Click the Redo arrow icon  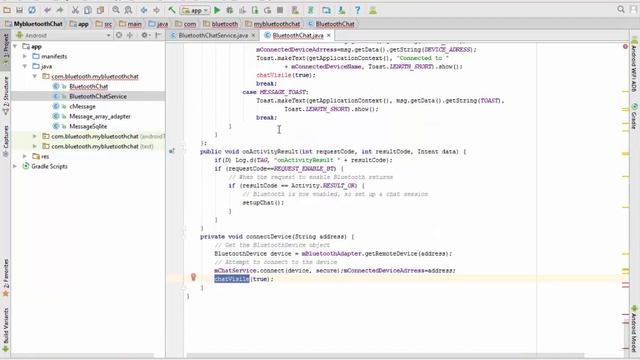60,10
